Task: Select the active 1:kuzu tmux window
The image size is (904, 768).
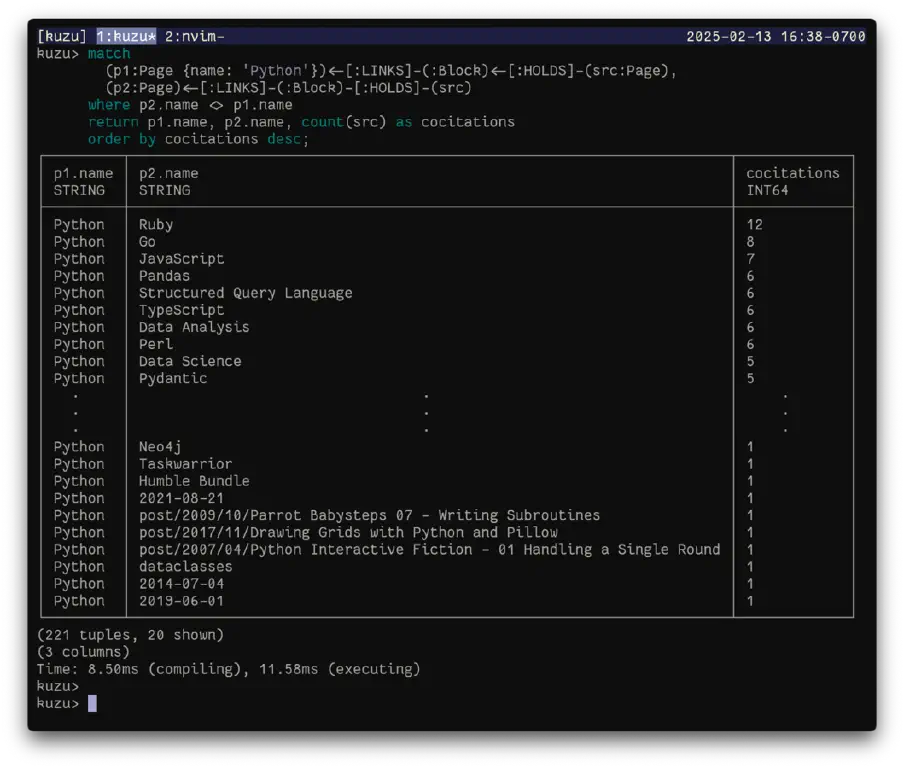Action: [126, 36]
